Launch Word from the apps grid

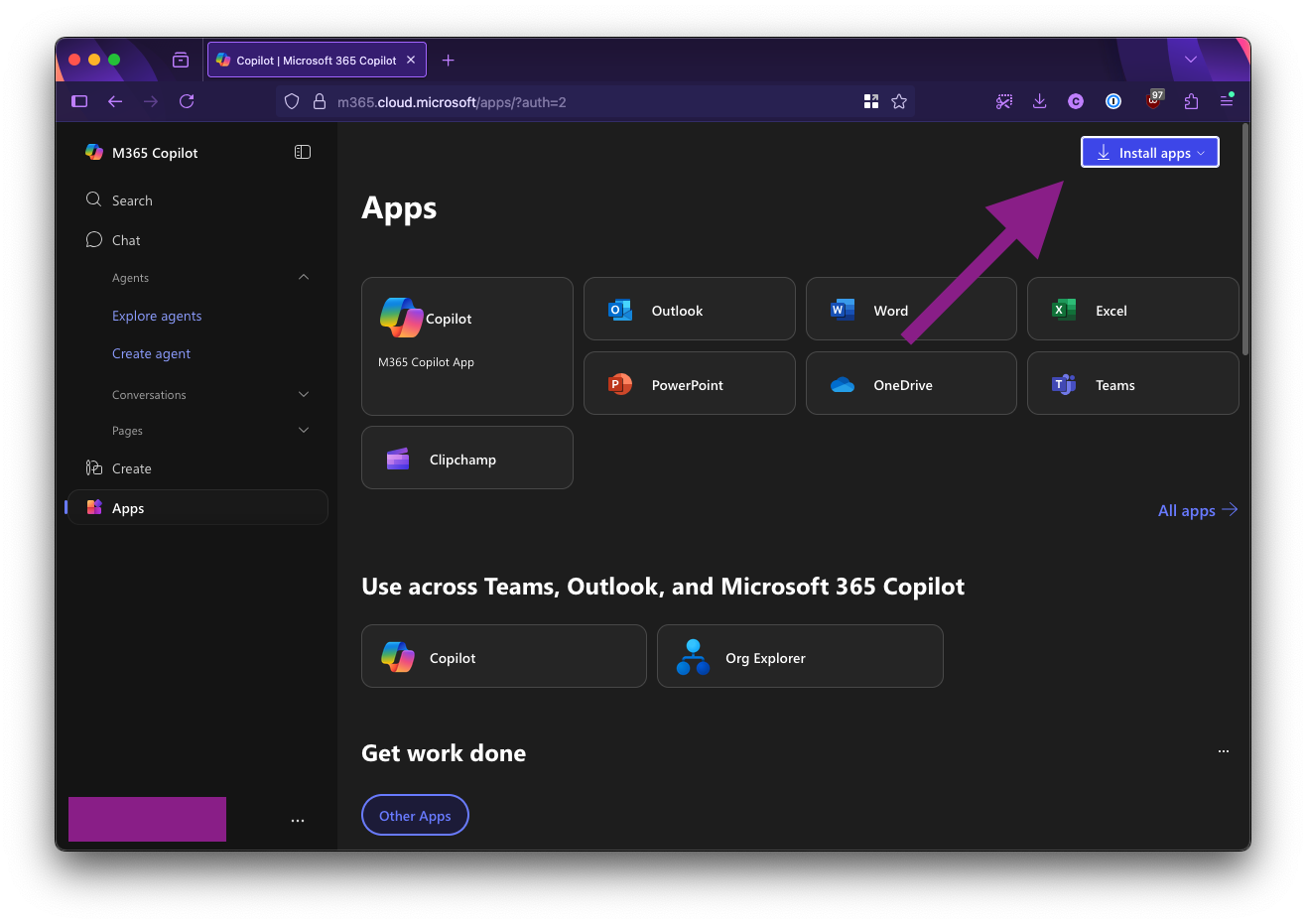911,310
